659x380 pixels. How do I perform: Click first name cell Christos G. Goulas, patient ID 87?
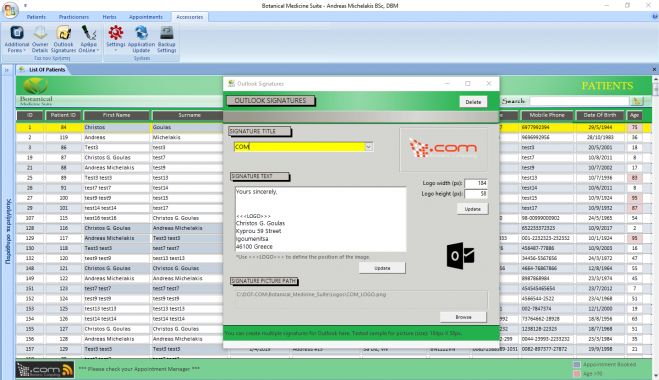(x=116, y=158)
